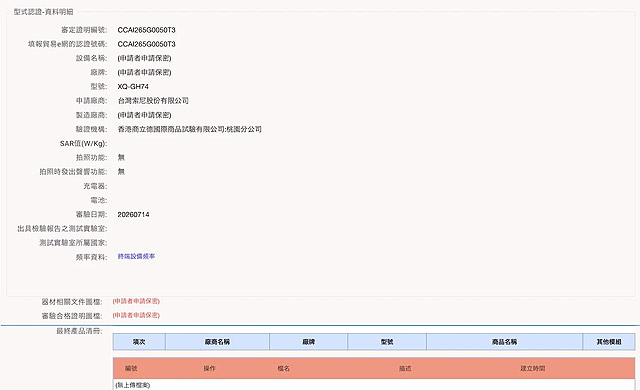Click the 拍照時發出聲響功能 label
Screen dimensions: 640x390
point(73,172)
